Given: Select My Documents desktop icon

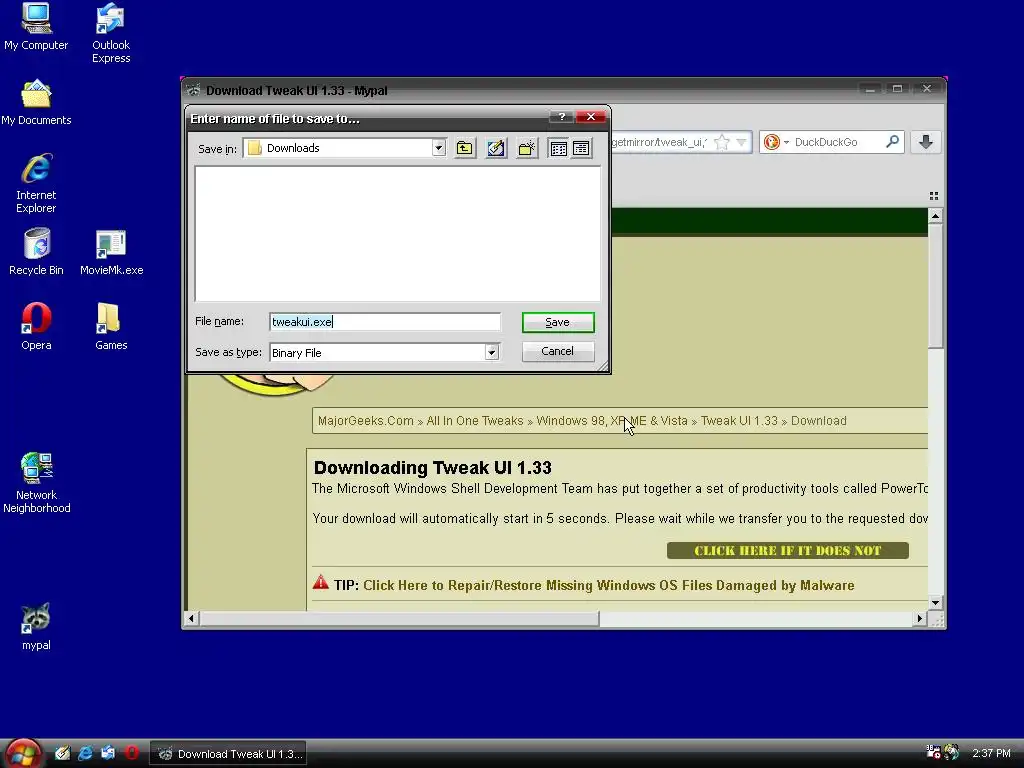Looking at the screenshot, I should [36, 103].
